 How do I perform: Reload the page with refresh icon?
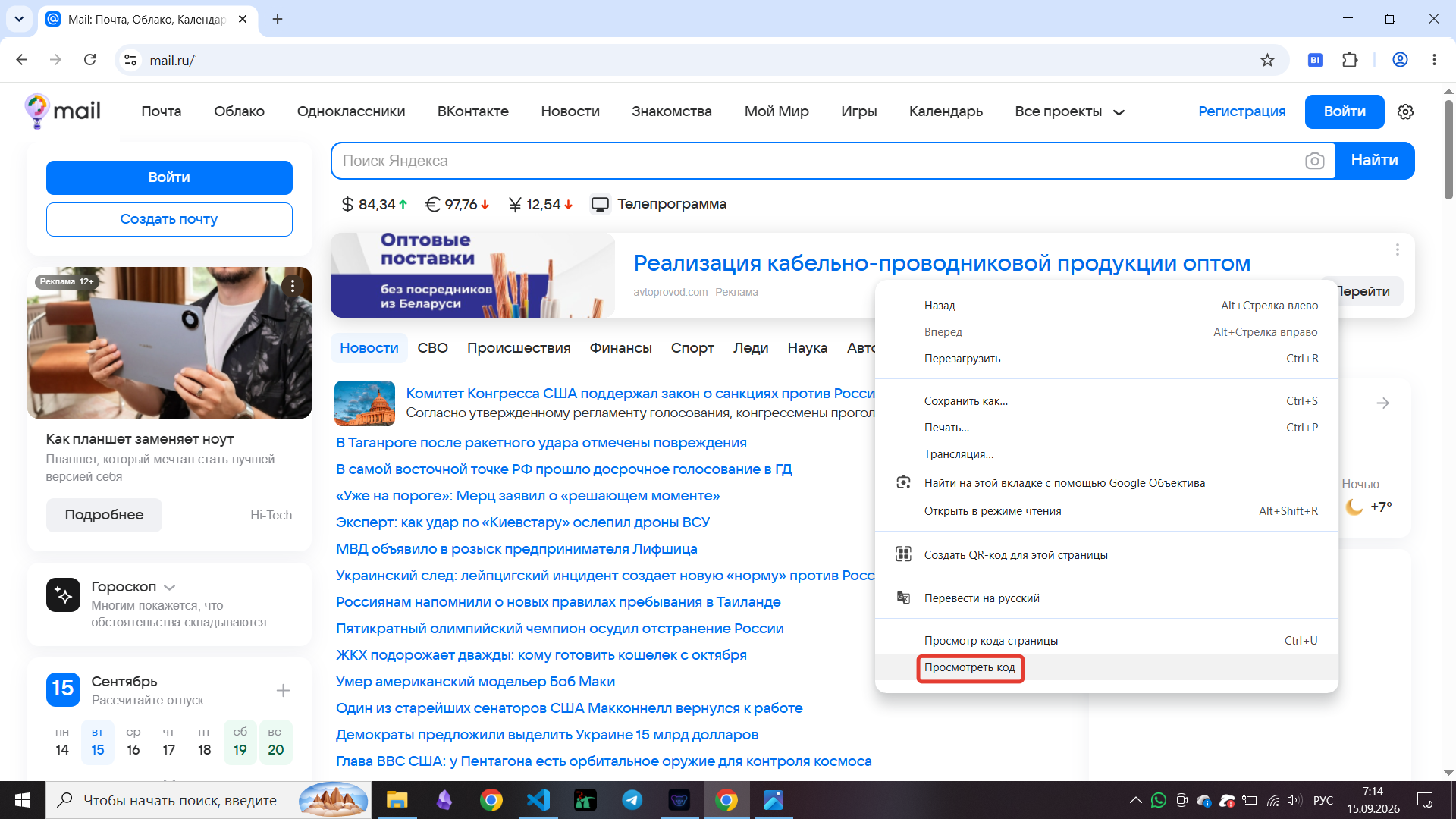tap(89, 60)
